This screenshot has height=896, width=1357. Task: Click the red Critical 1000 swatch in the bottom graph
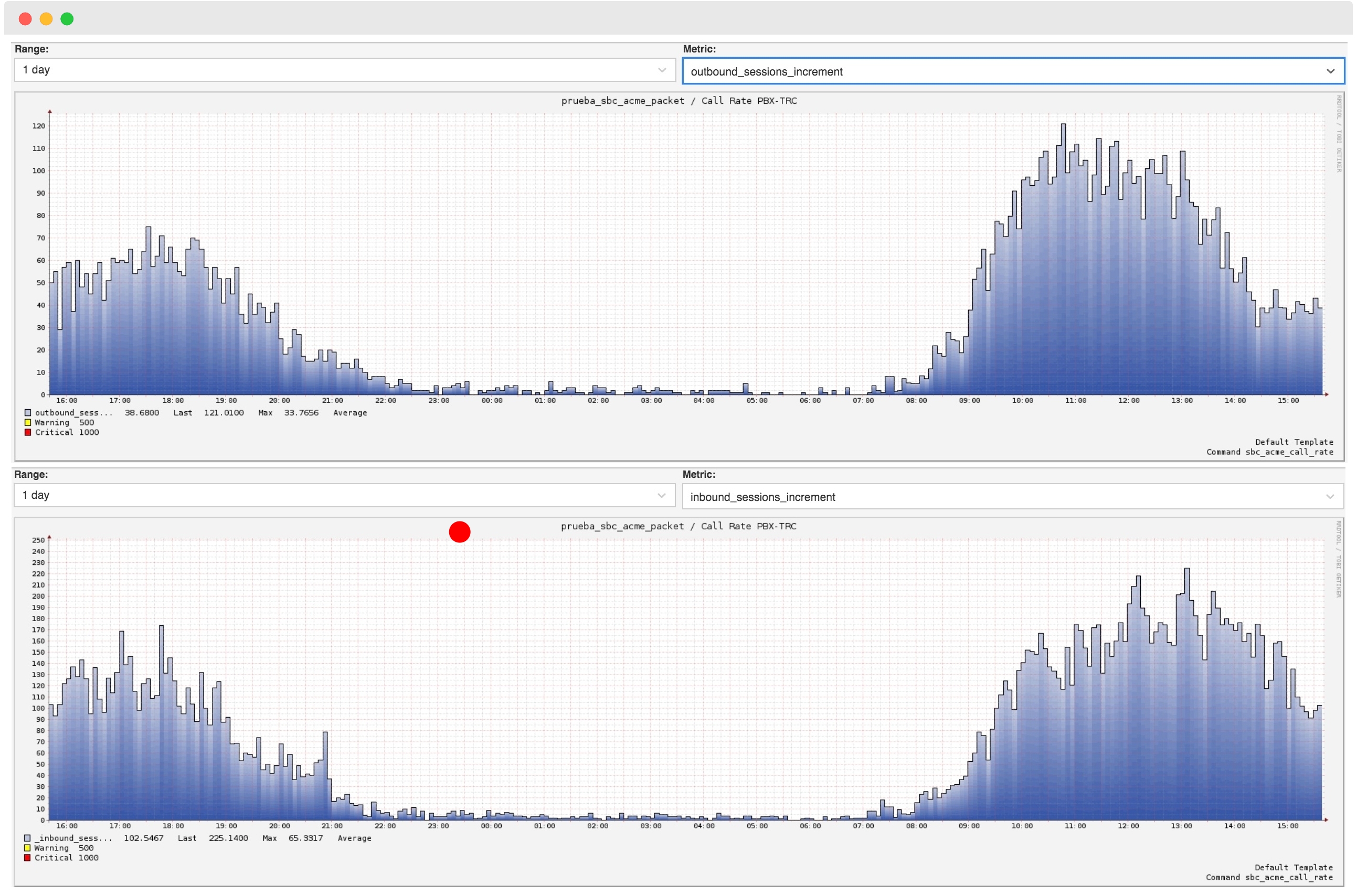tap(27, 858)
